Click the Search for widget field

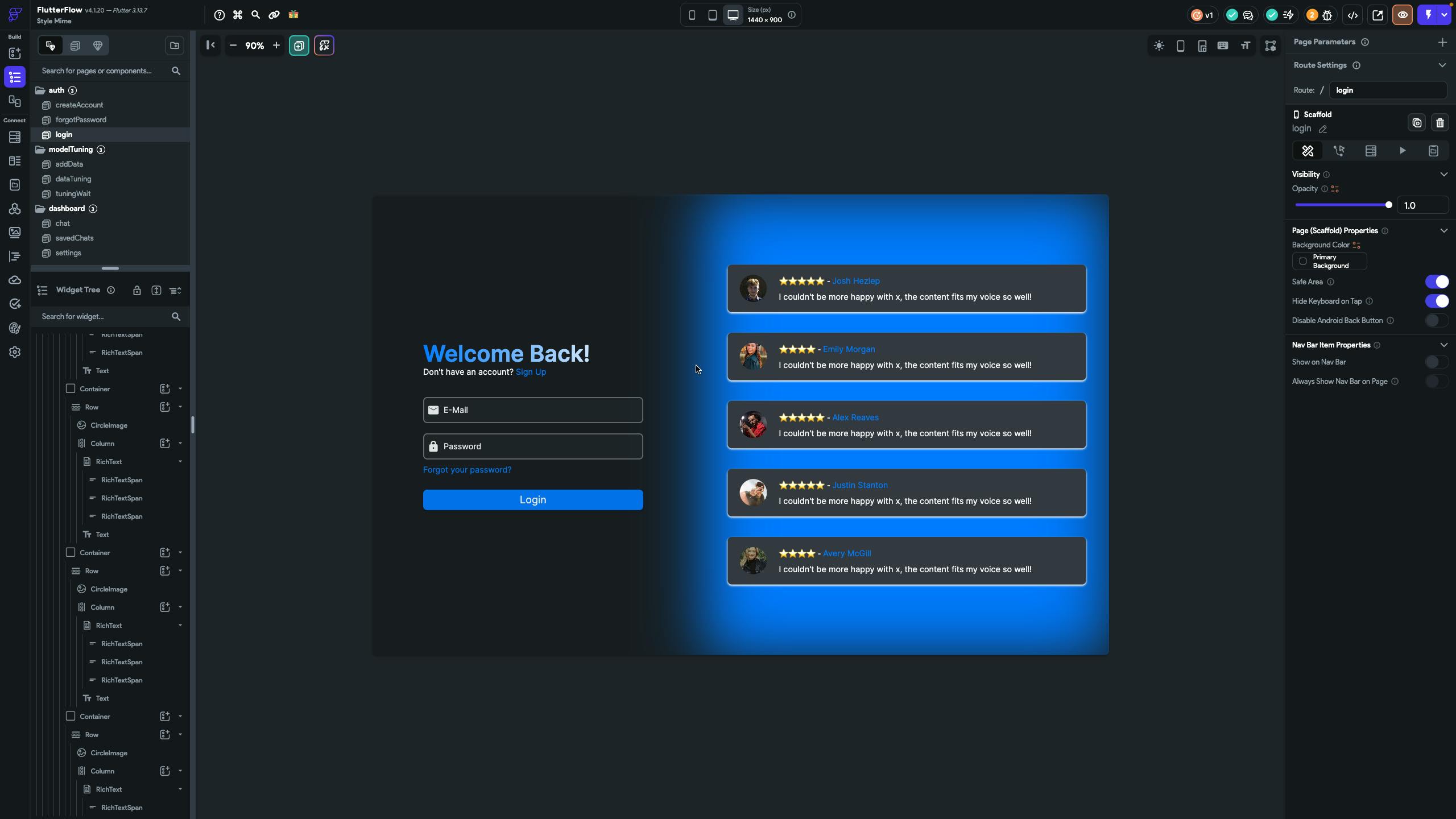point(102,317)
